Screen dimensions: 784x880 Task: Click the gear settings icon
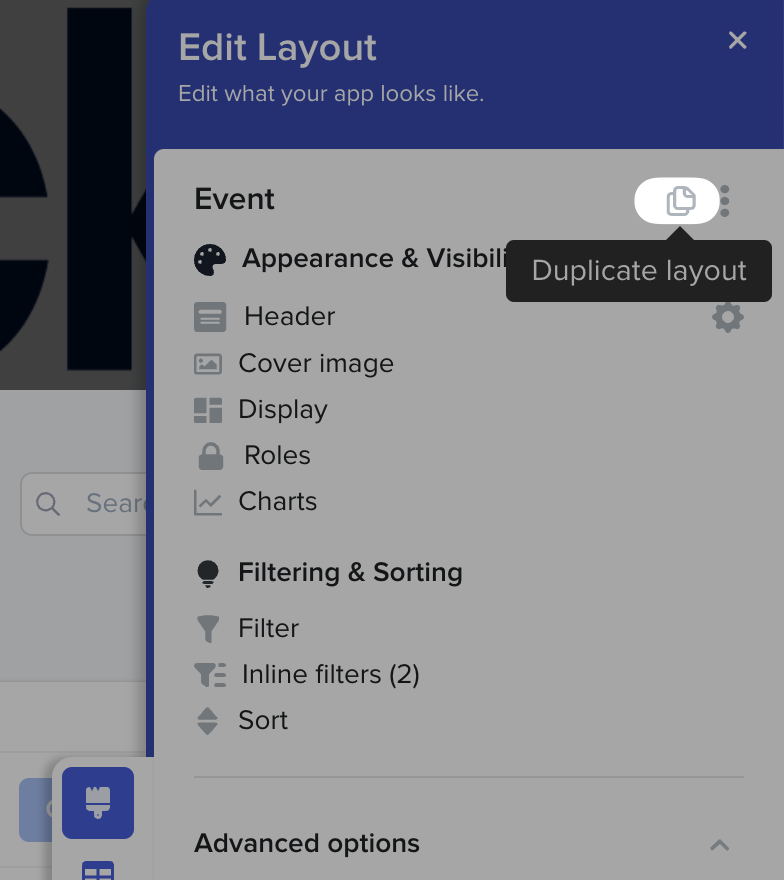(x=727, y=318)
